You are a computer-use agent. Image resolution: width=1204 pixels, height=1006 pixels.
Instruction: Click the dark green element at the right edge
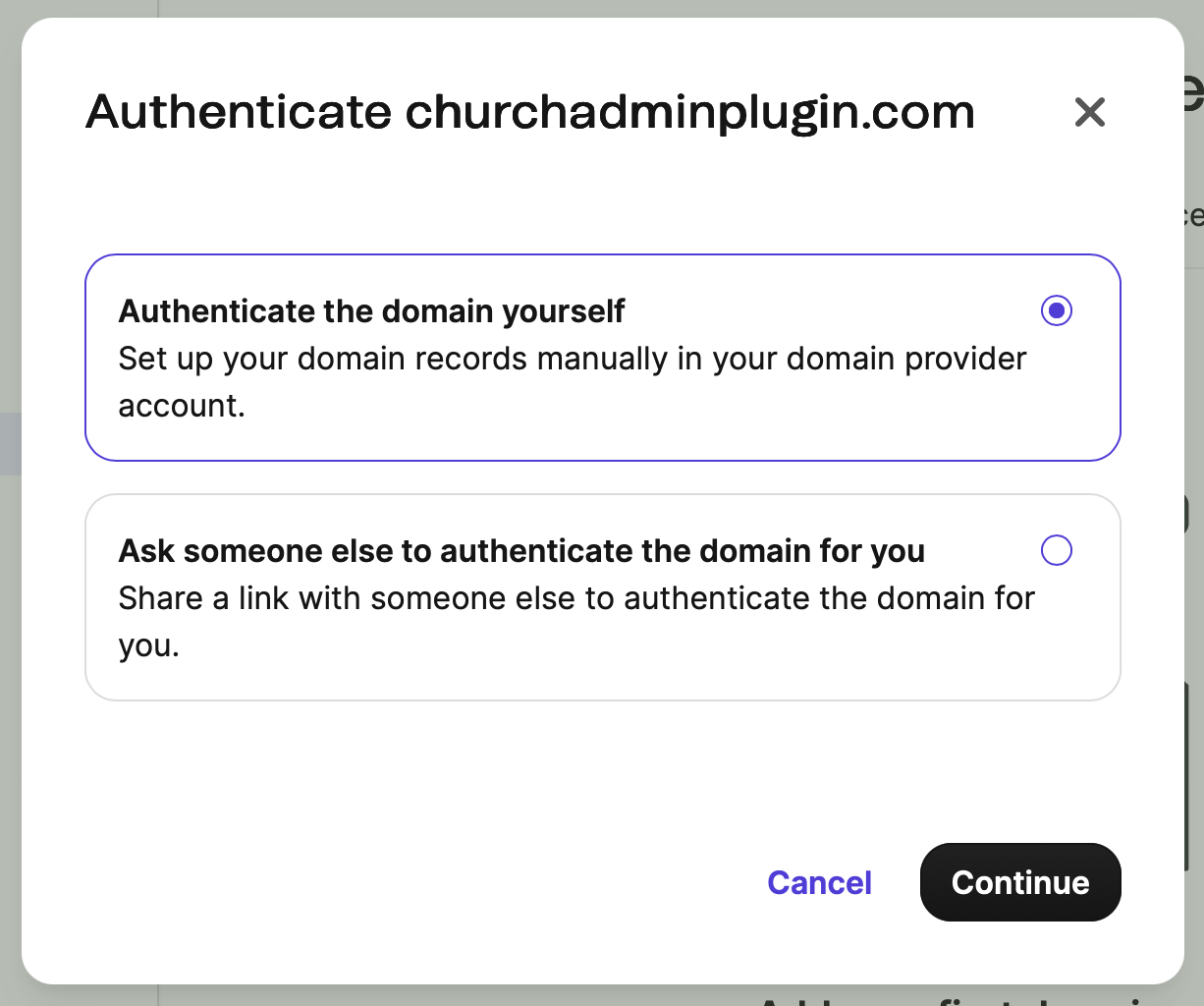click(x=1194, y=776)
